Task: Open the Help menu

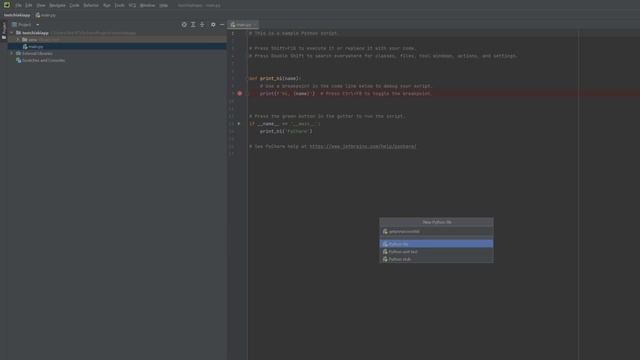Action: coord(163,5)
